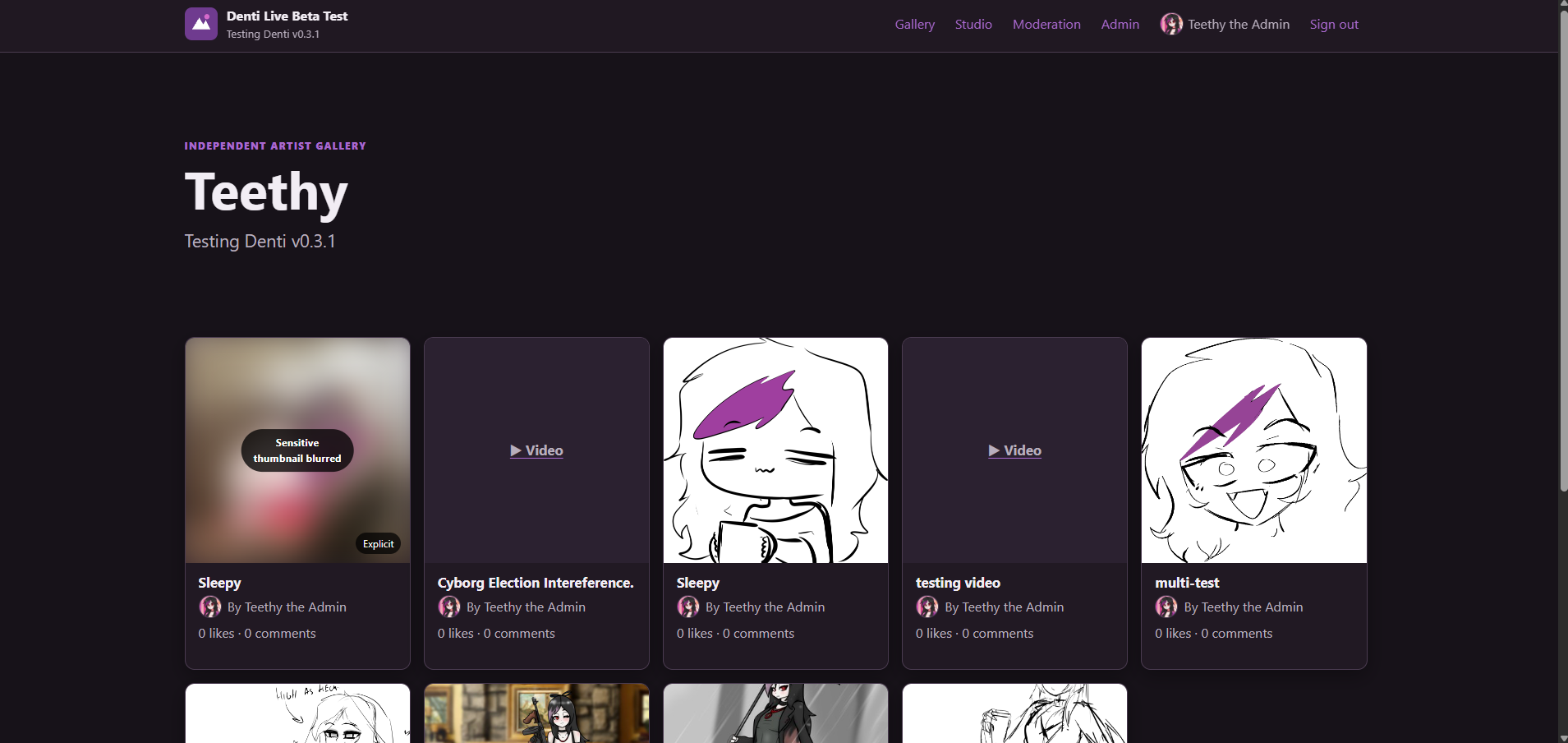This screenshot has width=1568, height=743.
Task: Open the blurred sensitive Sleepy thumbnail
Action: [297, 450]
